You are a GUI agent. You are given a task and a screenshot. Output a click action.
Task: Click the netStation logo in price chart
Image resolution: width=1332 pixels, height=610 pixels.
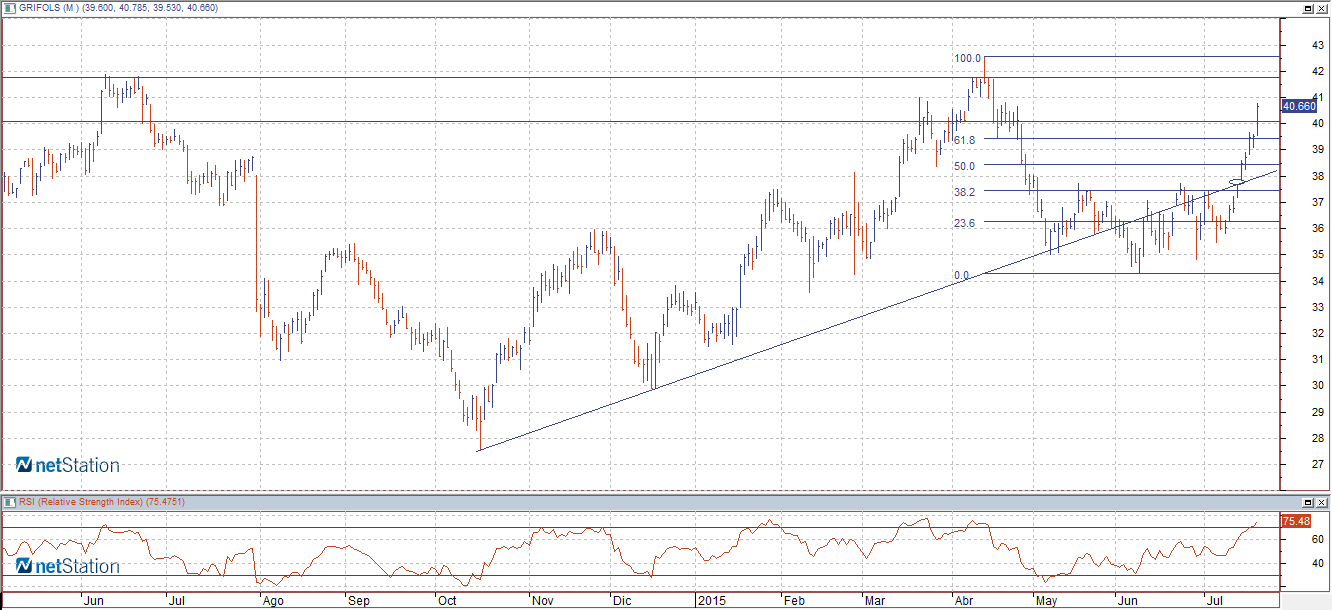pos(67,465)
